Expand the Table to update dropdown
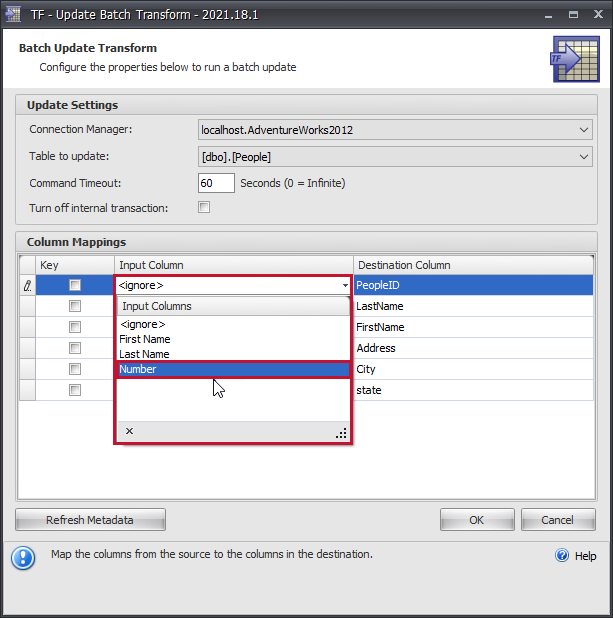Screen dimensions: 613x618 tap(584, 157)
